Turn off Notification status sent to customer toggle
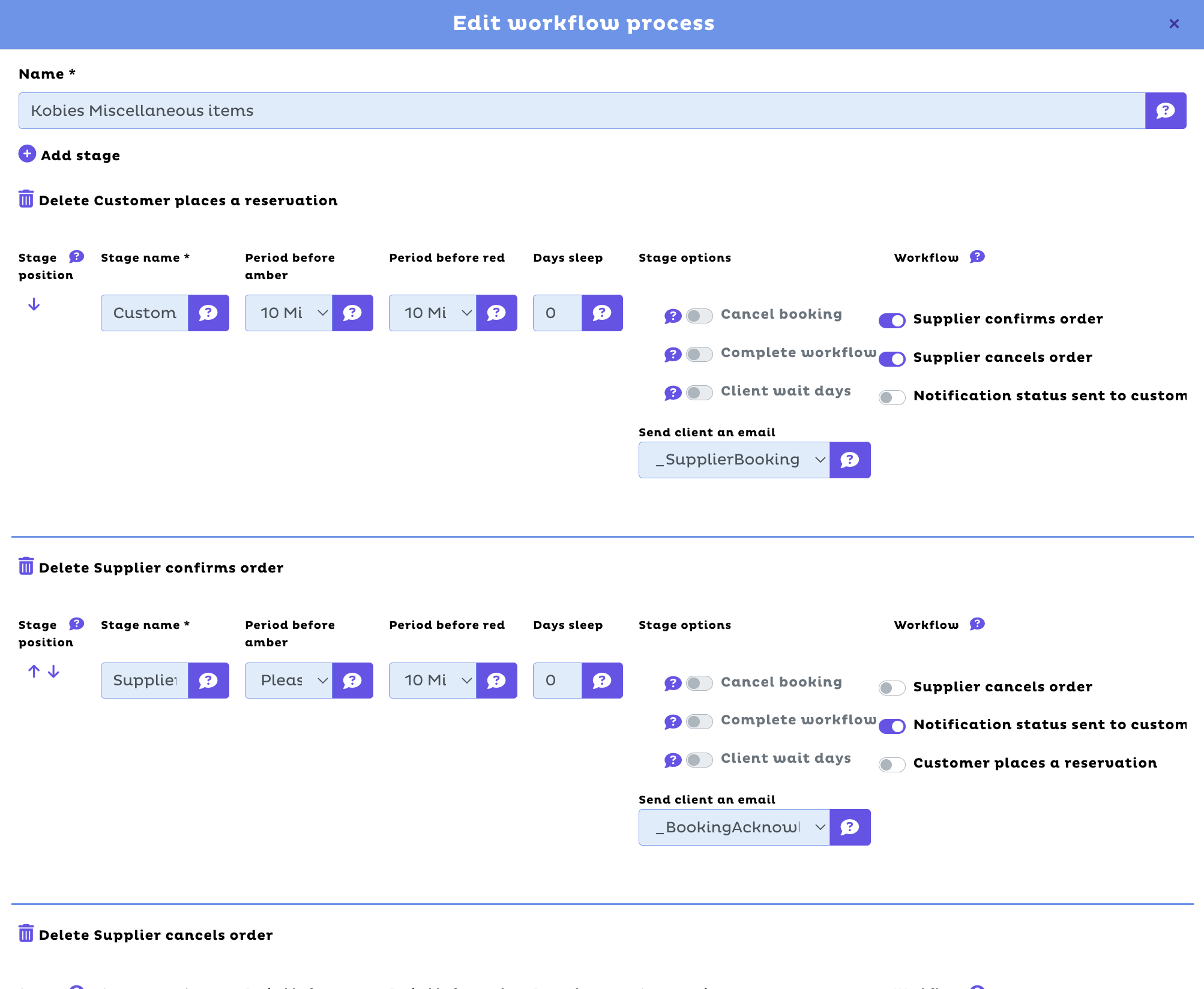The image size is (1204, 989). point(892,726)
